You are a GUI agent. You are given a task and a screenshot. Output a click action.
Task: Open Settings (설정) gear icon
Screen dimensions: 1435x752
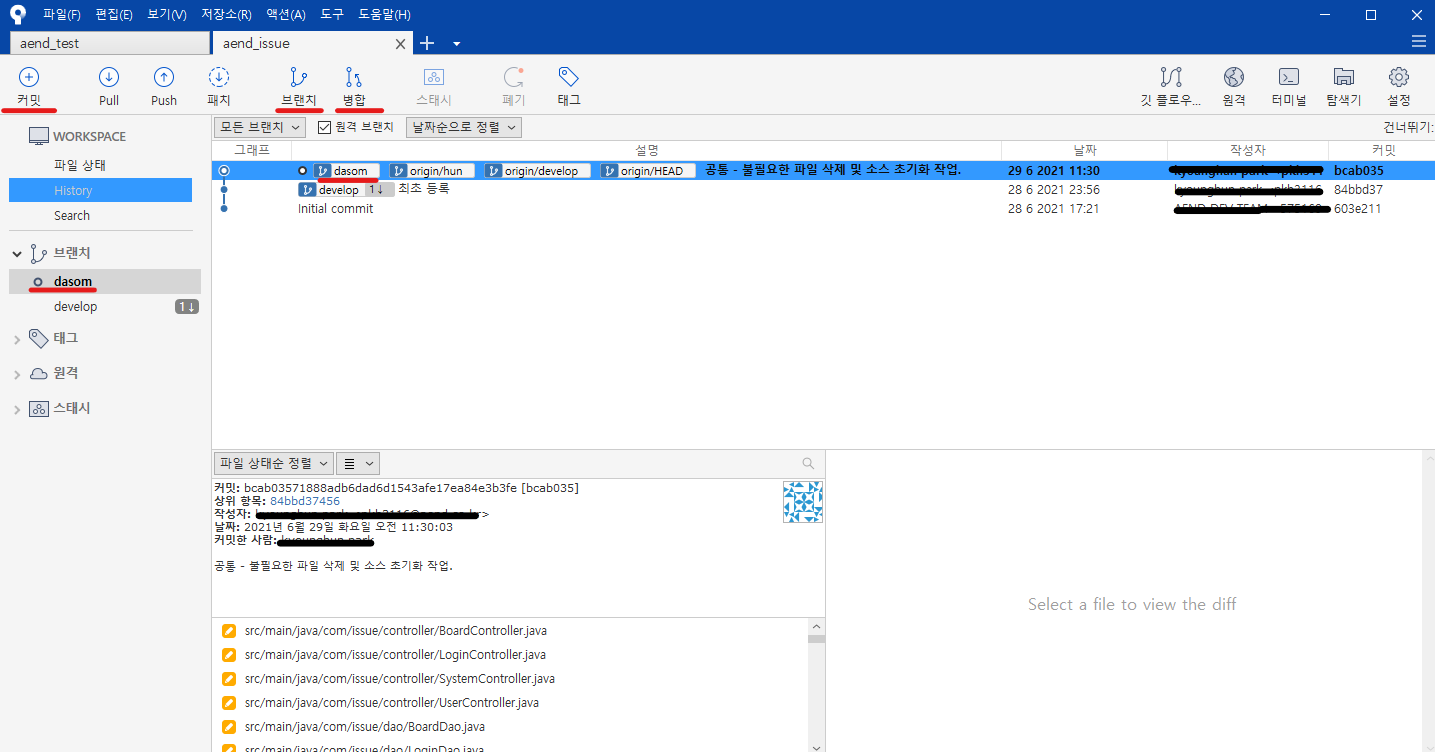coord(1399,77)
